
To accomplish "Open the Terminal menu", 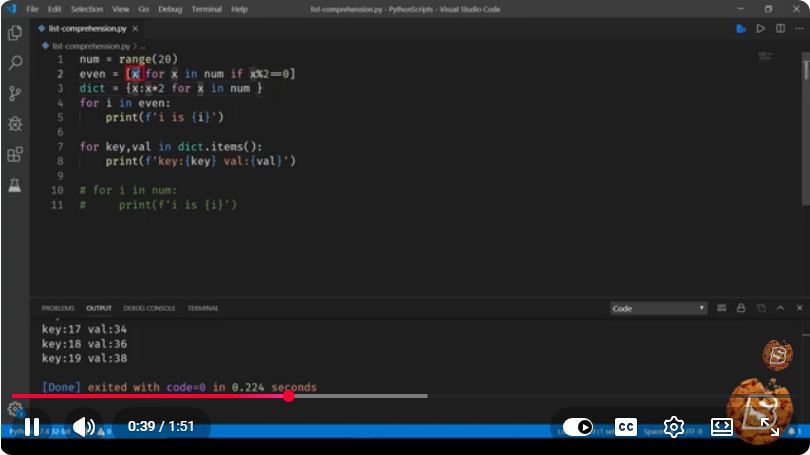I will pyautogui.click(x=207, y=9).
